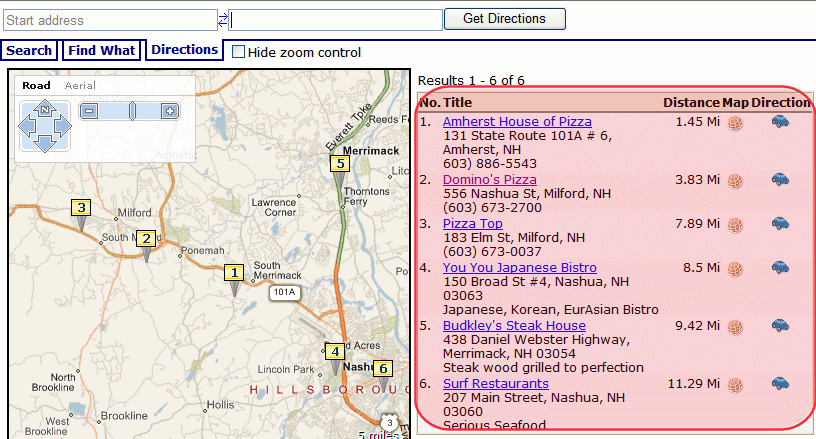816x439 pixels.
Task: Click the Steak wood grilled to perfection text
Action: point(543,368)
